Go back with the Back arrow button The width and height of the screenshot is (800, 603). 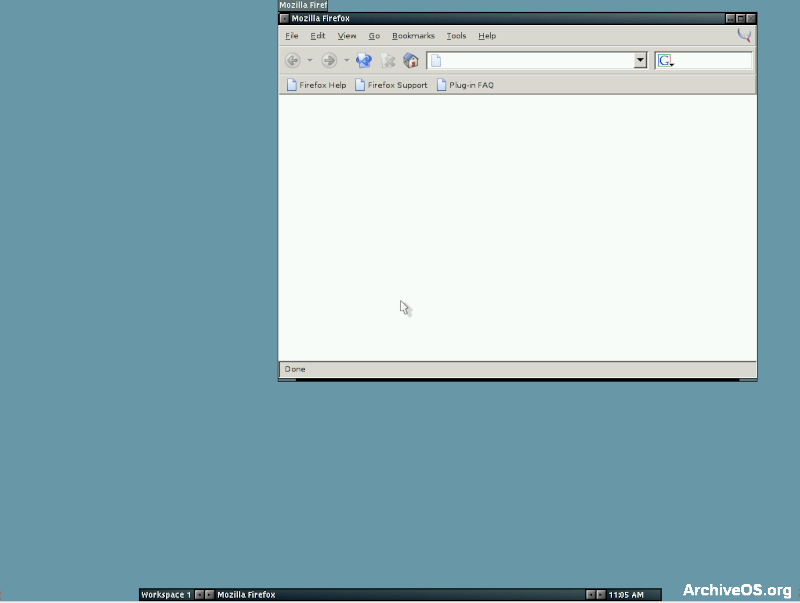292,61
